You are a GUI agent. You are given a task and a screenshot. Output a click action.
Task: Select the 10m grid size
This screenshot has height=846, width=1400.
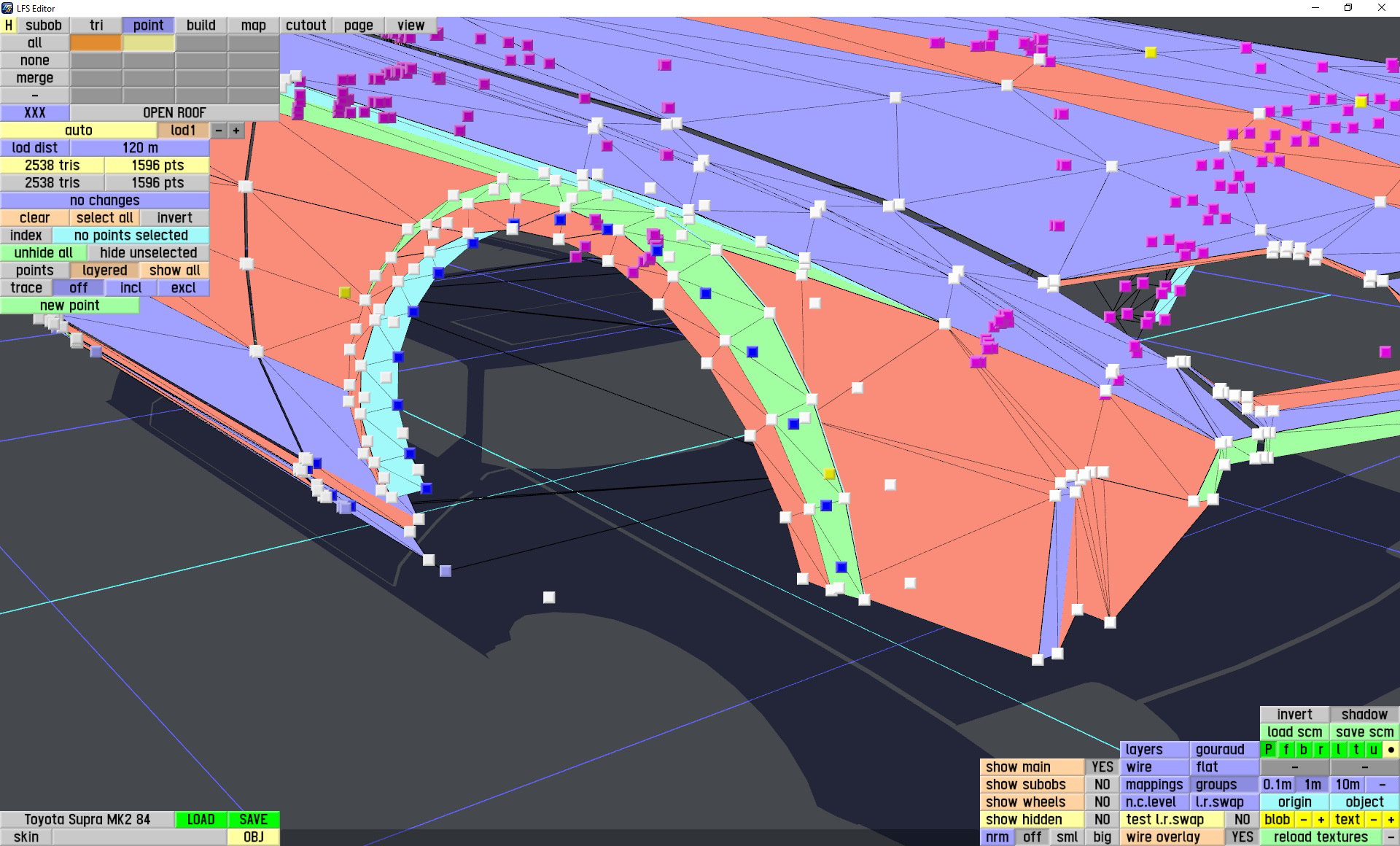(1347, 785)
